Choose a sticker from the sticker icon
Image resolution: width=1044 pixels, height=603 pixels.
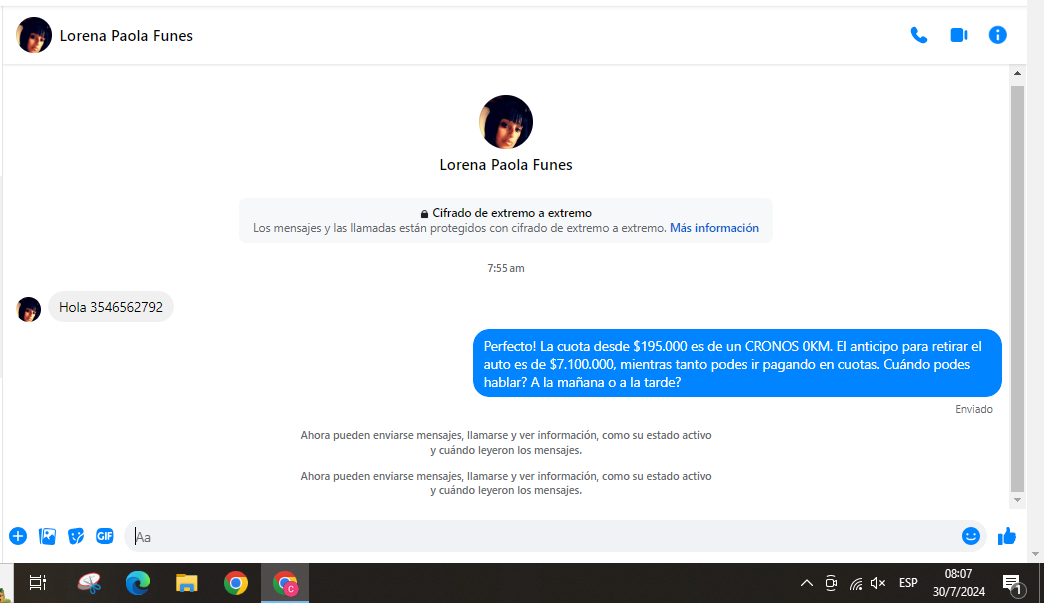(x=76, y=536)
